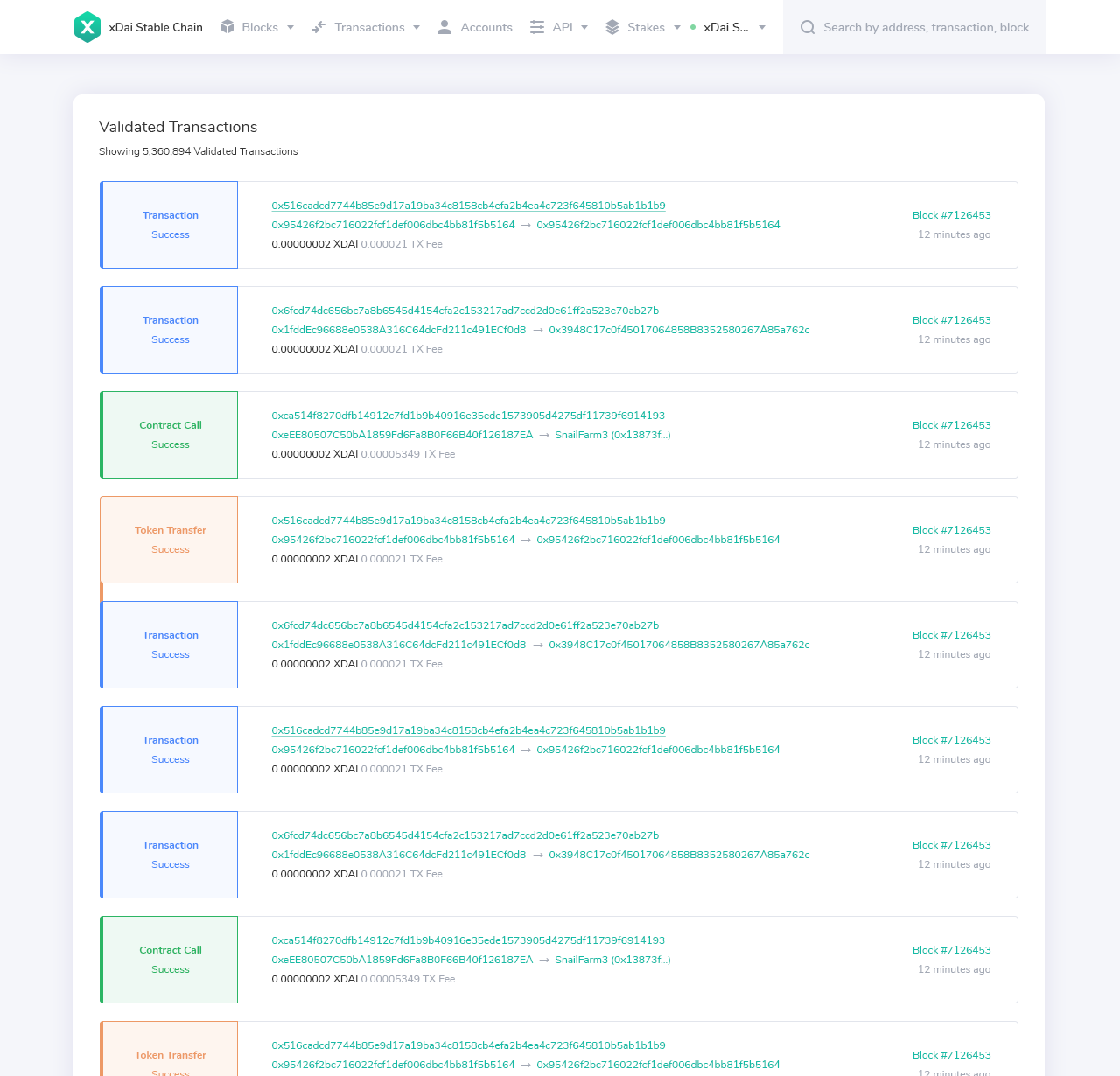Open the topmost 0x6fcd74dc transaction hash

[x=465, y=311]
